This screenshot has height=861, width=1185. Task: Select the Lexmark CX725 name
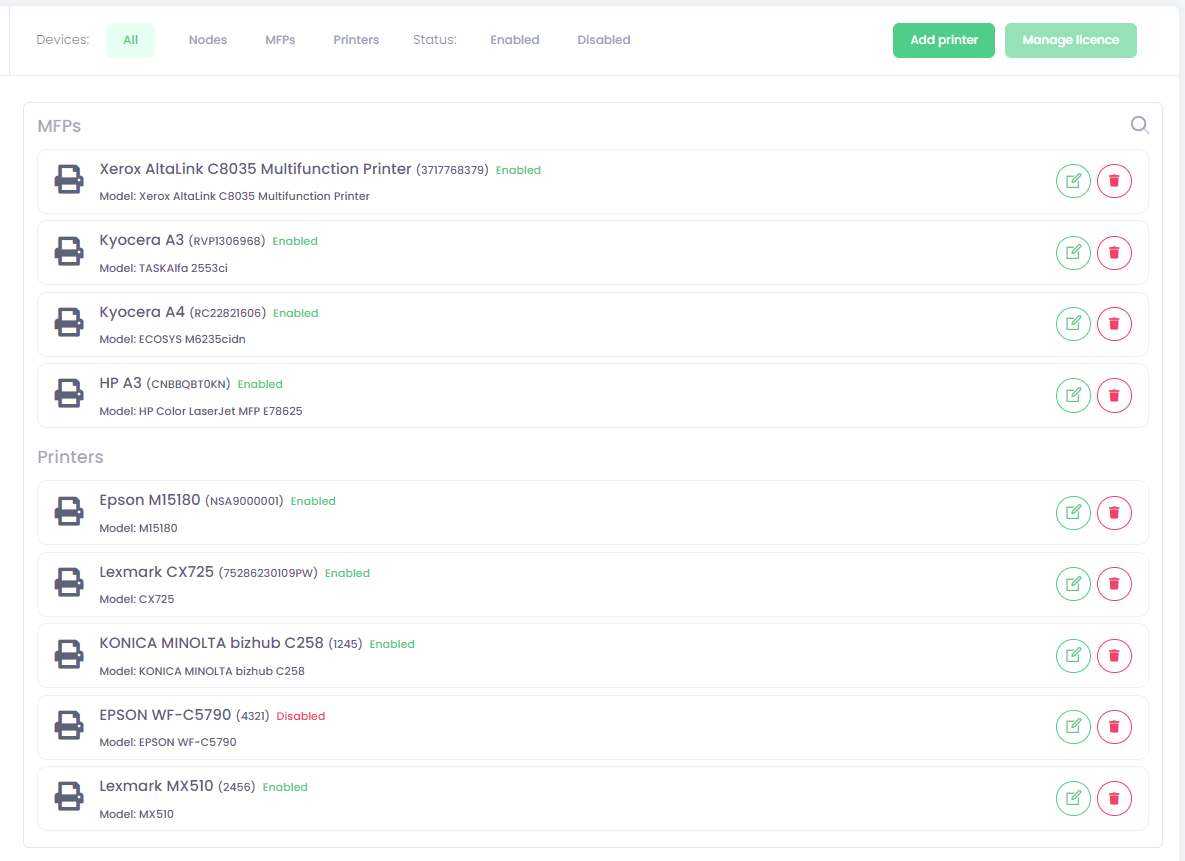(156, 572)
